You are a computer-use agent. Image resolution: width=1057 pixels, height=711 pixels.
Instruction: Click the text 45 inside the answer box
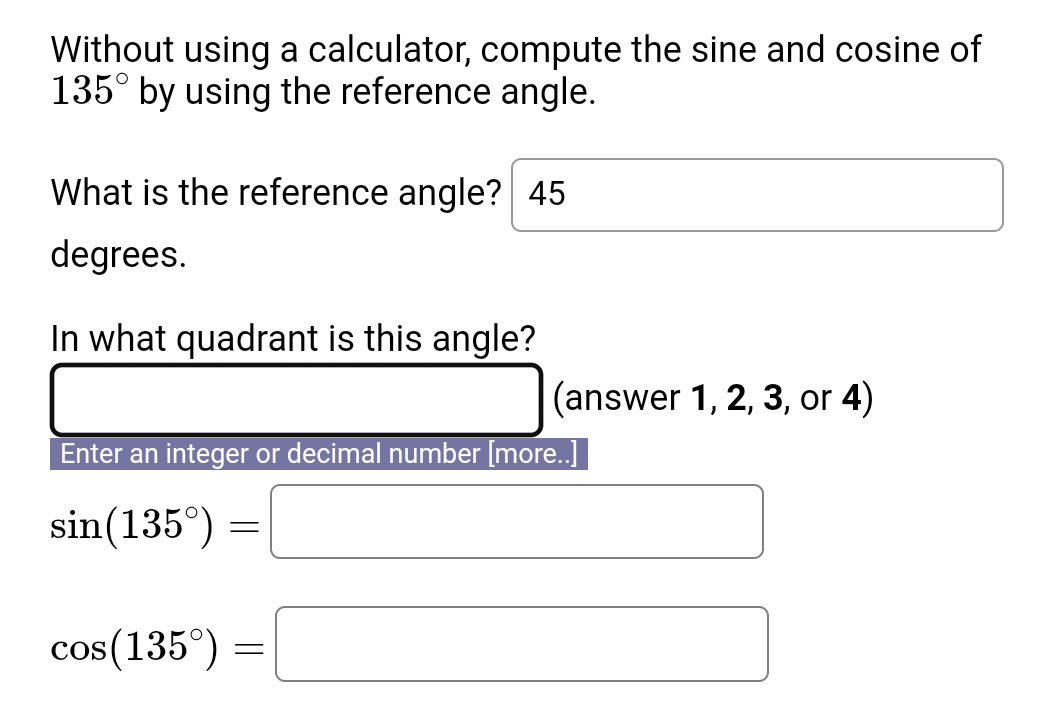click(545, 194)
